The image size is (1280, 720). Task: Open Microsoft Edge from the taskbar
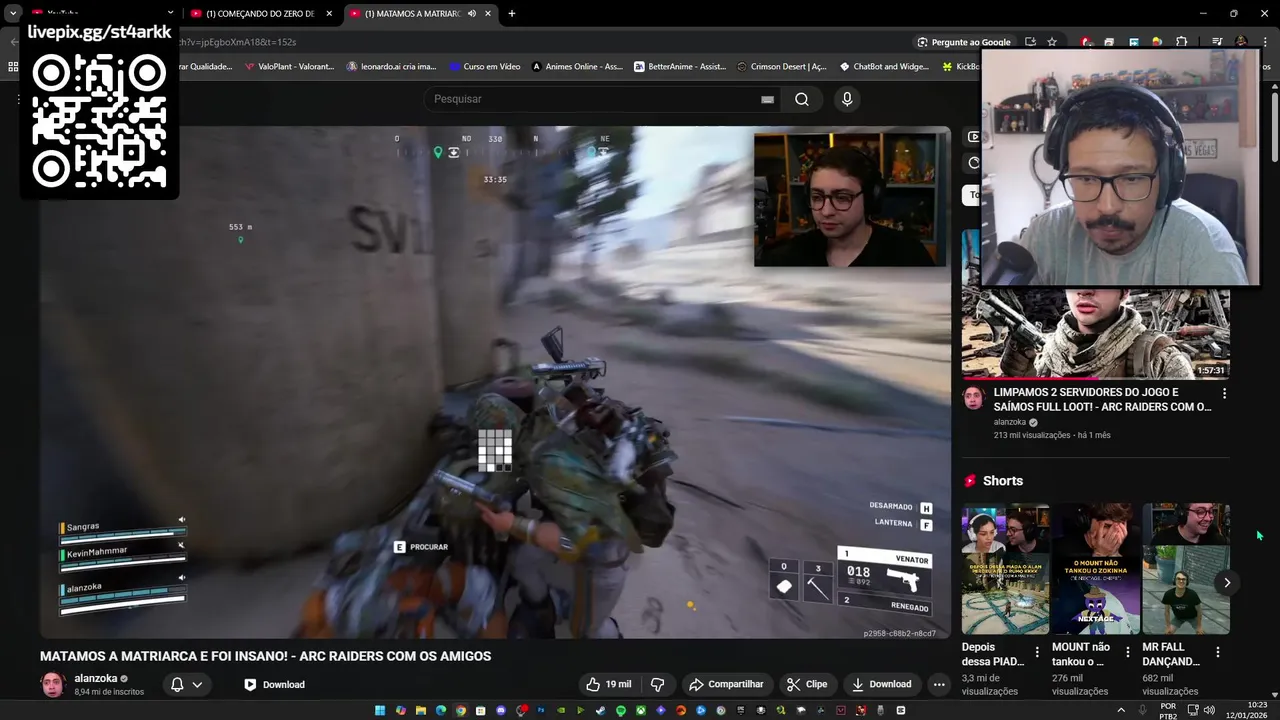(x=441, y=710)
